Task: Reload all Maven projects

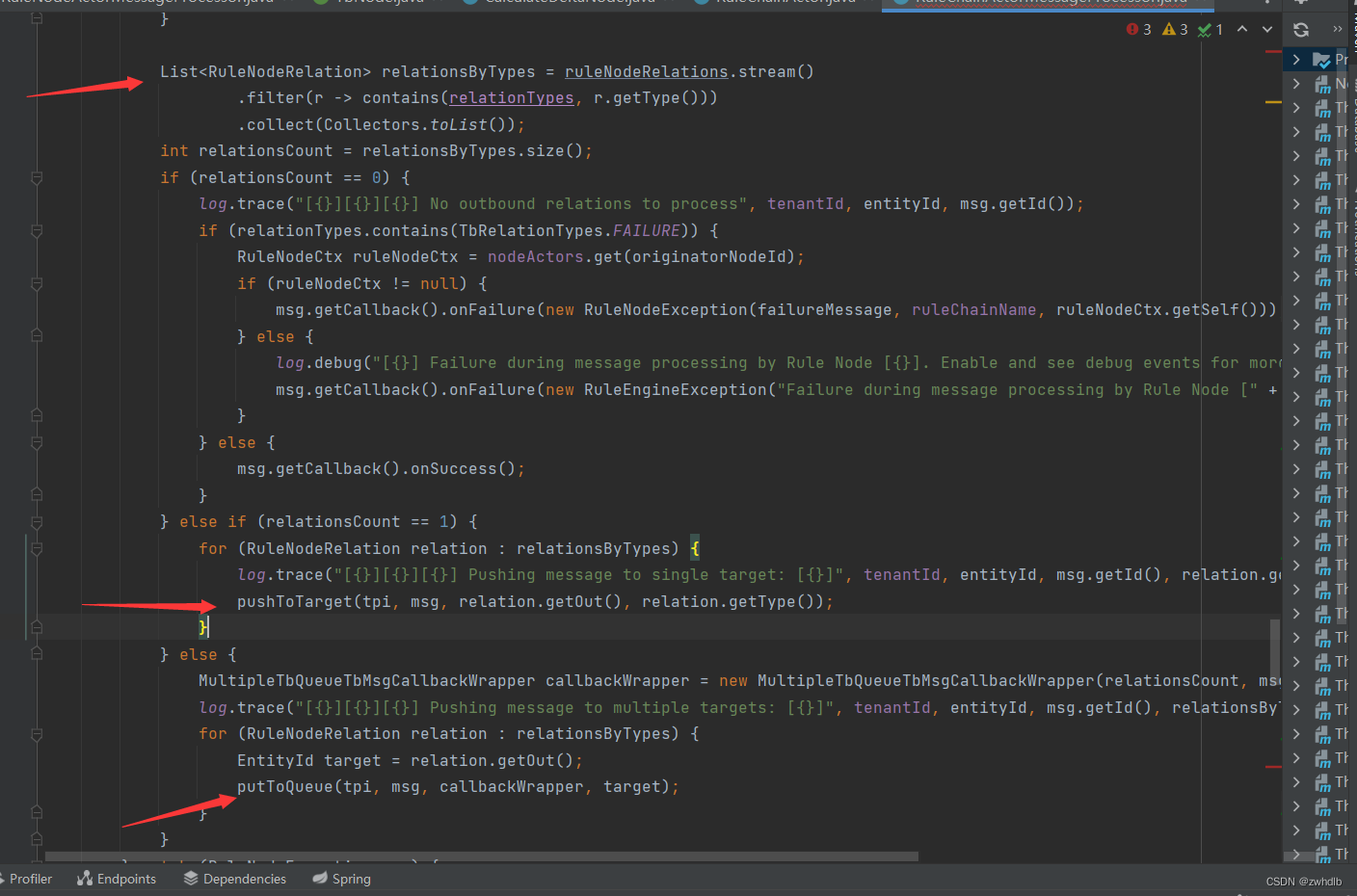Action: pyautogui.click(x=1301, y=30)
